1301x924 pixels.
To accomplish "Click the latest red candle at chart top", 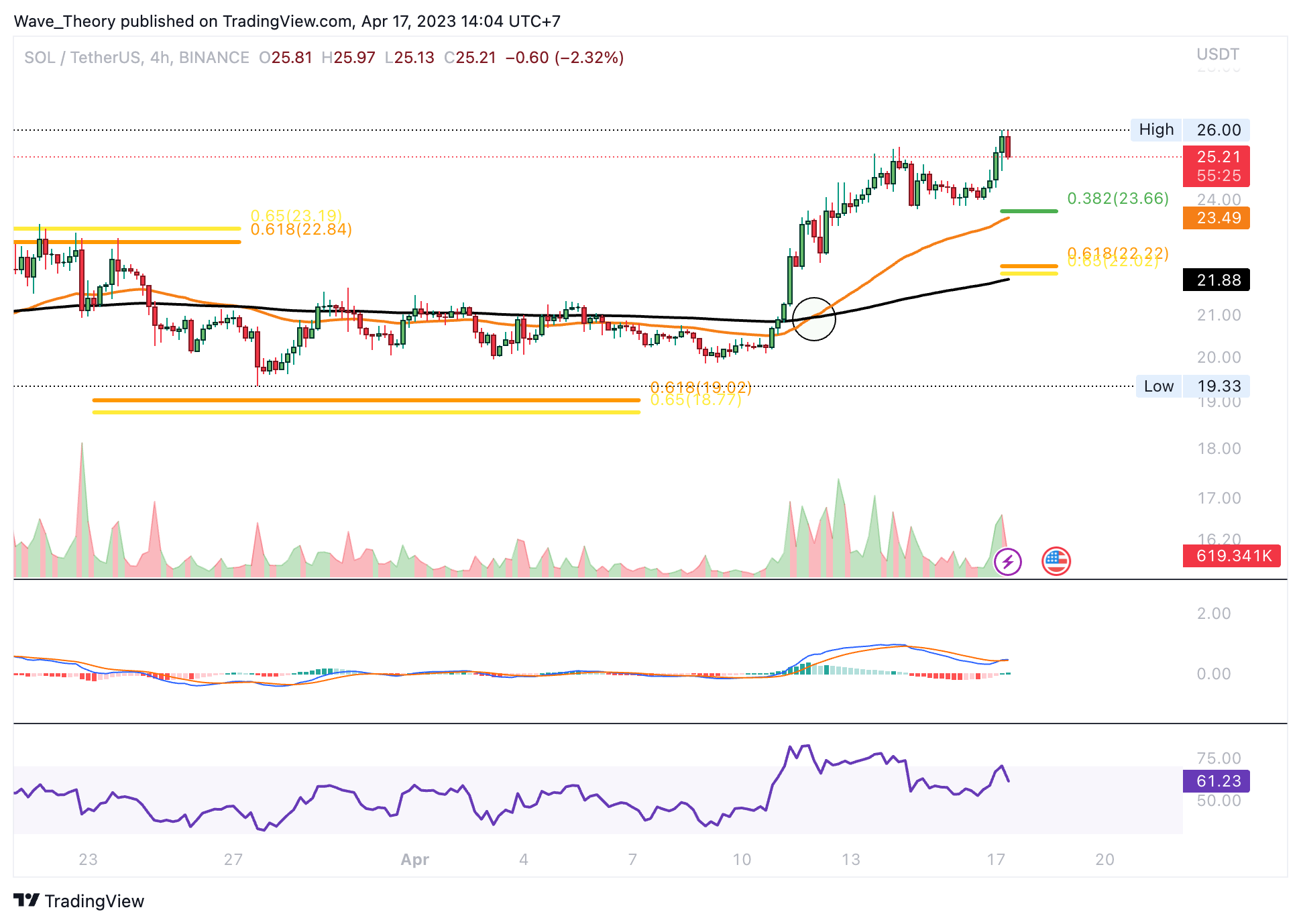I will (1008, 147).
